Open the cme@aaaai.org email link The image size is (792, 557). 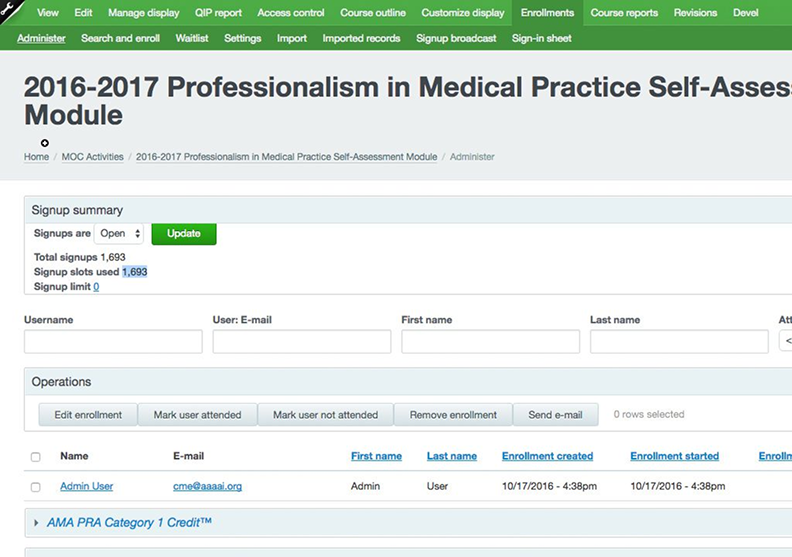coord(207,487)
